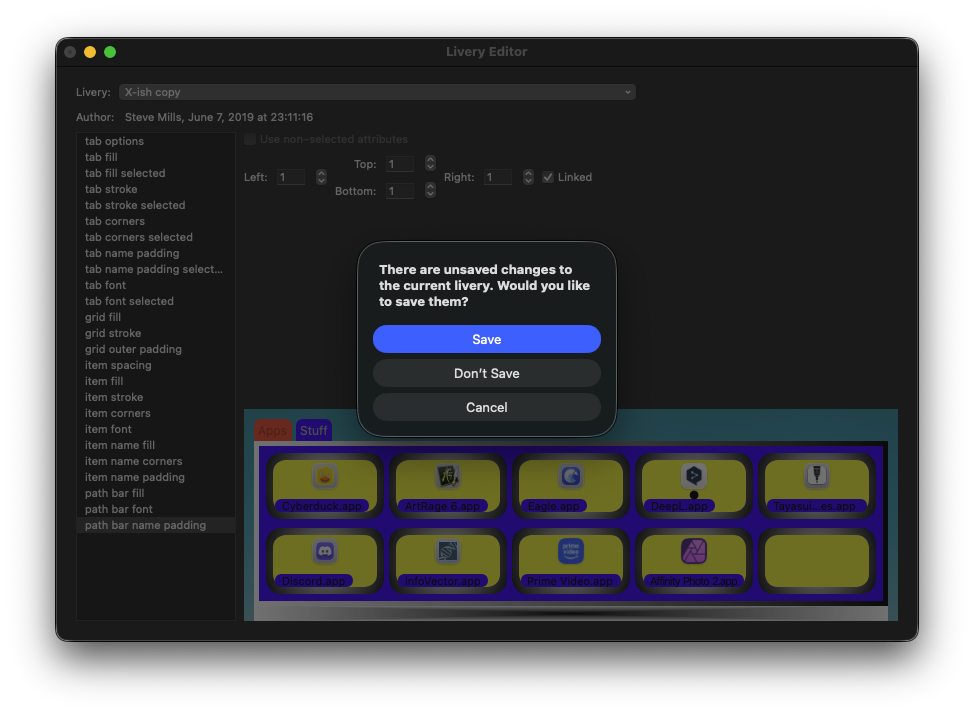Screen dimensions: 974x715
Task: Open the Livery dropdown showing X-ish copy
Action: 377,92
